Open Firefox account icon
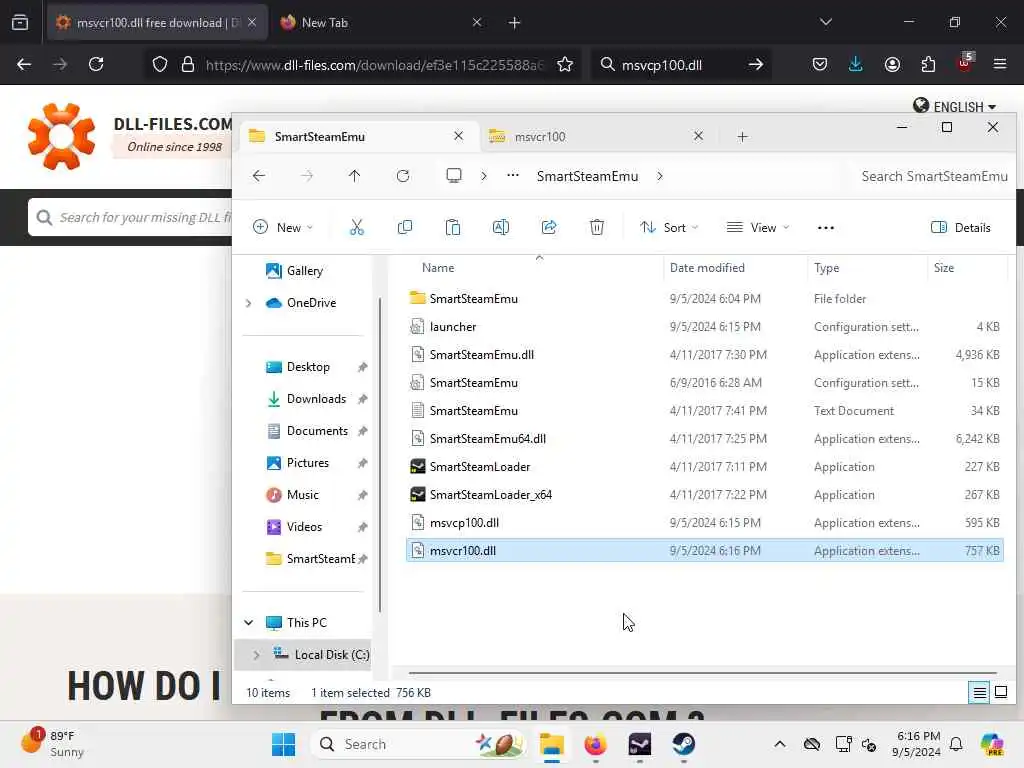 [x=892, y=64]
